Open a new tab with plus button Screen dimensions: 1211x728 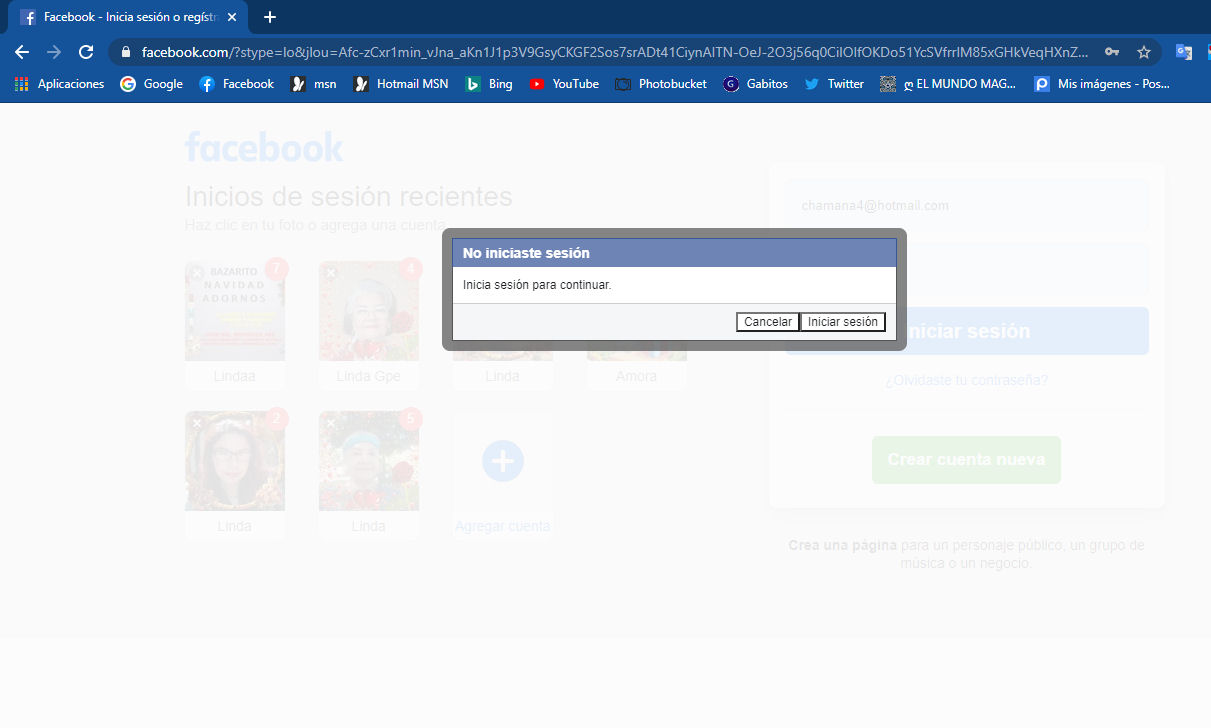coord(270,17)
